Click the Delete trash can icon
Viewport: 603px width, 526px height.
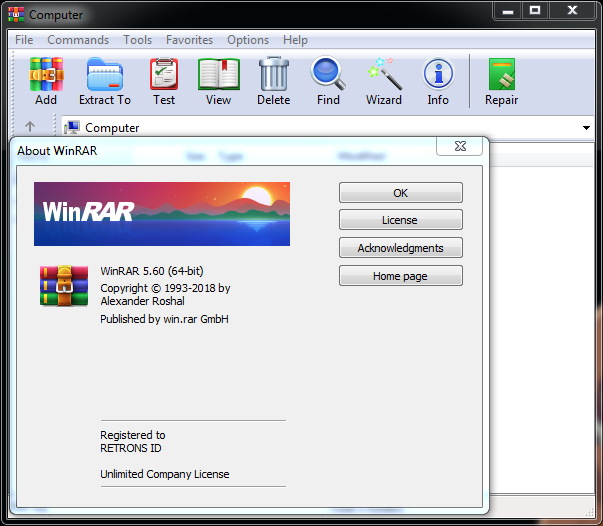coord(273,73)
